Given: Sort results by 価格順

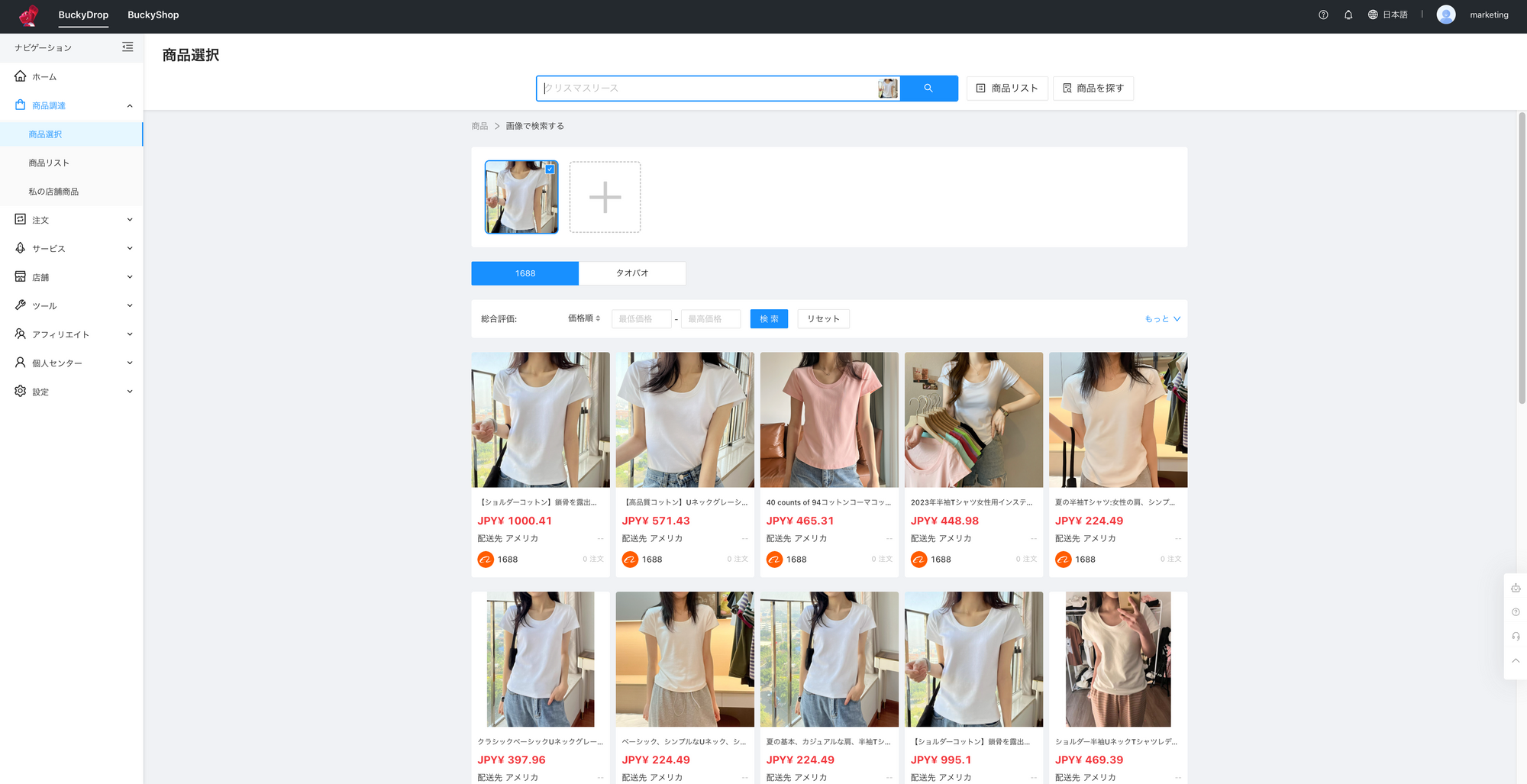Looking at the screenshot, I should tap(584, 318).
